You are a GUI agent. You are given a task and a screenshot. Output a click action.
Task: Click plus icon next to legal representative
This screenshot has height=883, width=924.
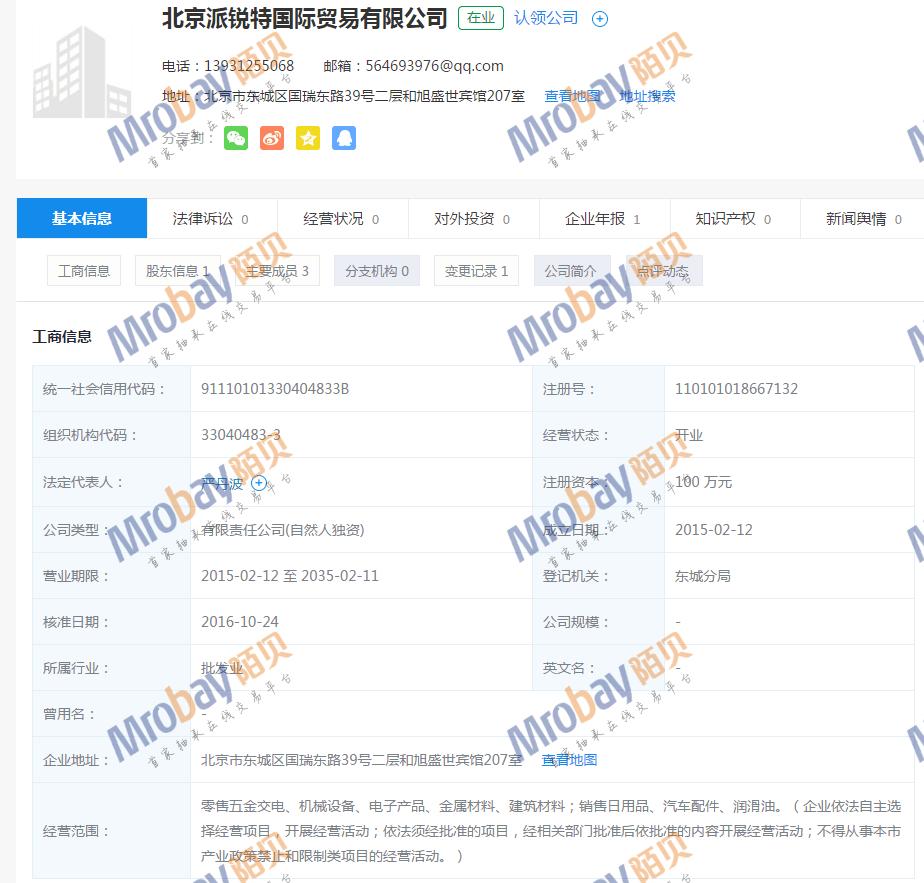point(259,483)
